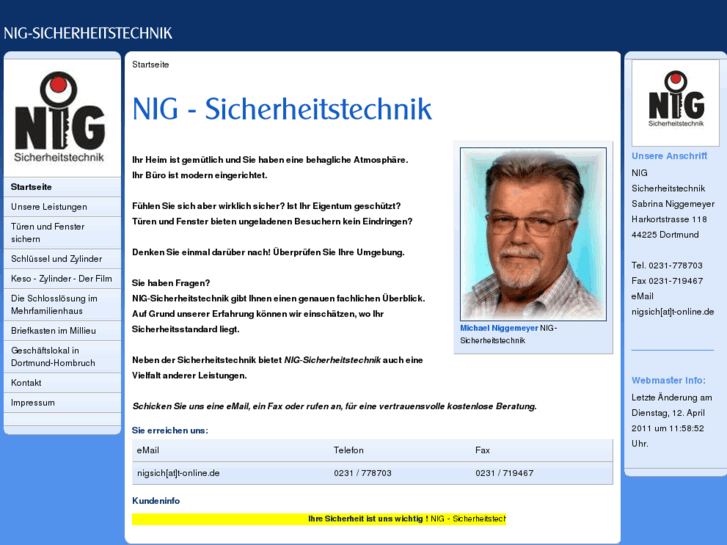Open Keso - Zylinder - Der Film
Screen dimensions: 727x545
point(62,279)
